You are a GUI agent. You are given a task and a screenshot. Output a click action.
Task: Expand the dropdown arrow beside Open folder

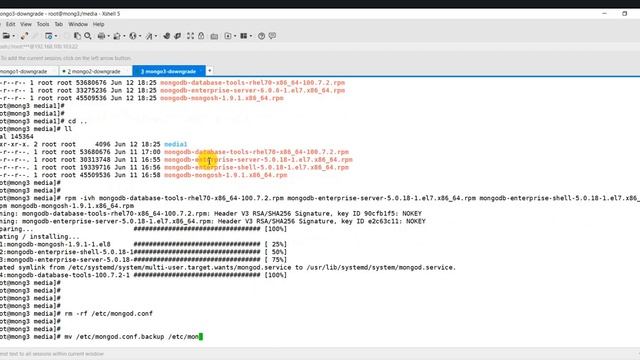click(x=13, y=36)
